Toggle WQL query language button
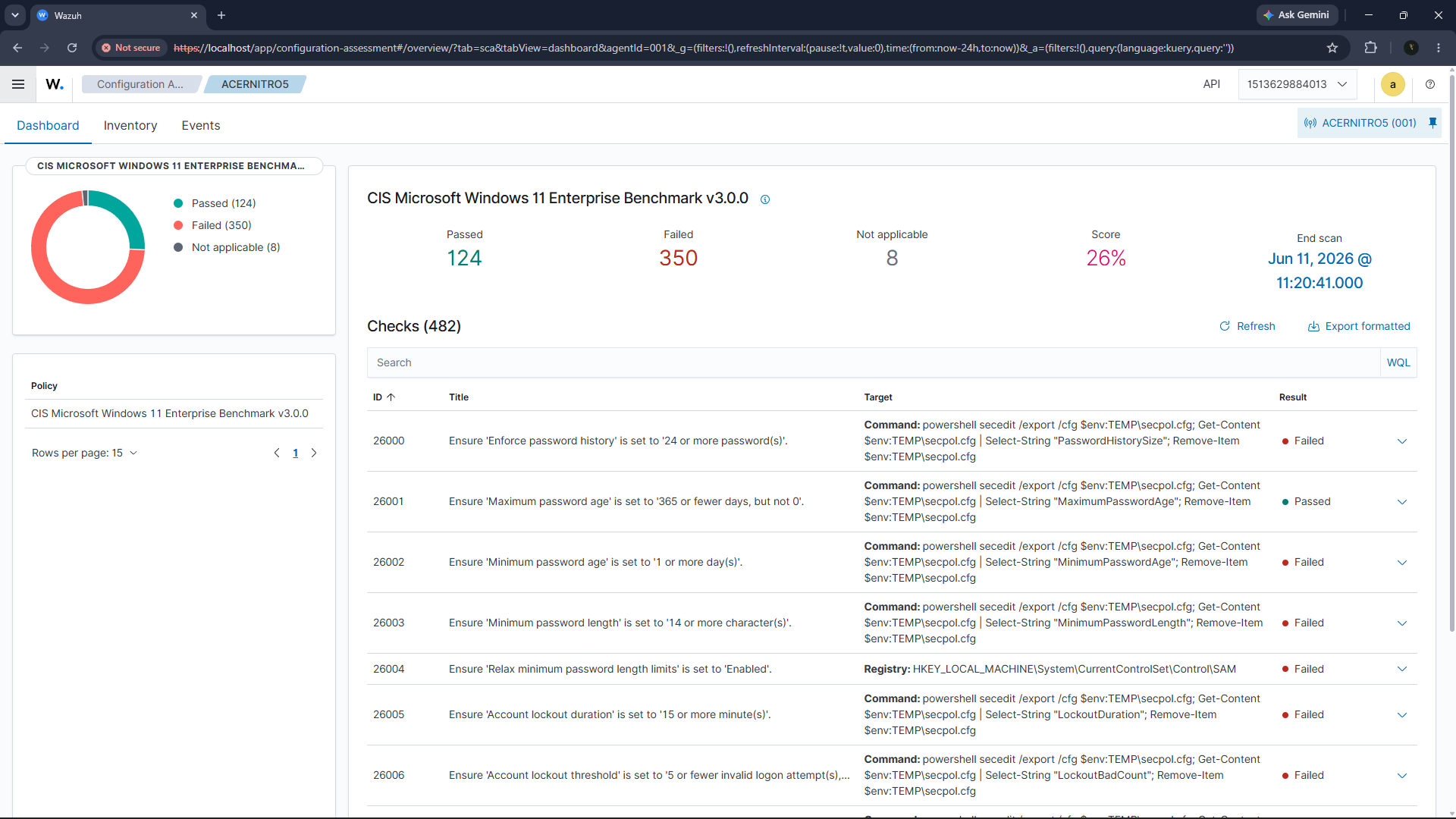 pos(1398,362)
